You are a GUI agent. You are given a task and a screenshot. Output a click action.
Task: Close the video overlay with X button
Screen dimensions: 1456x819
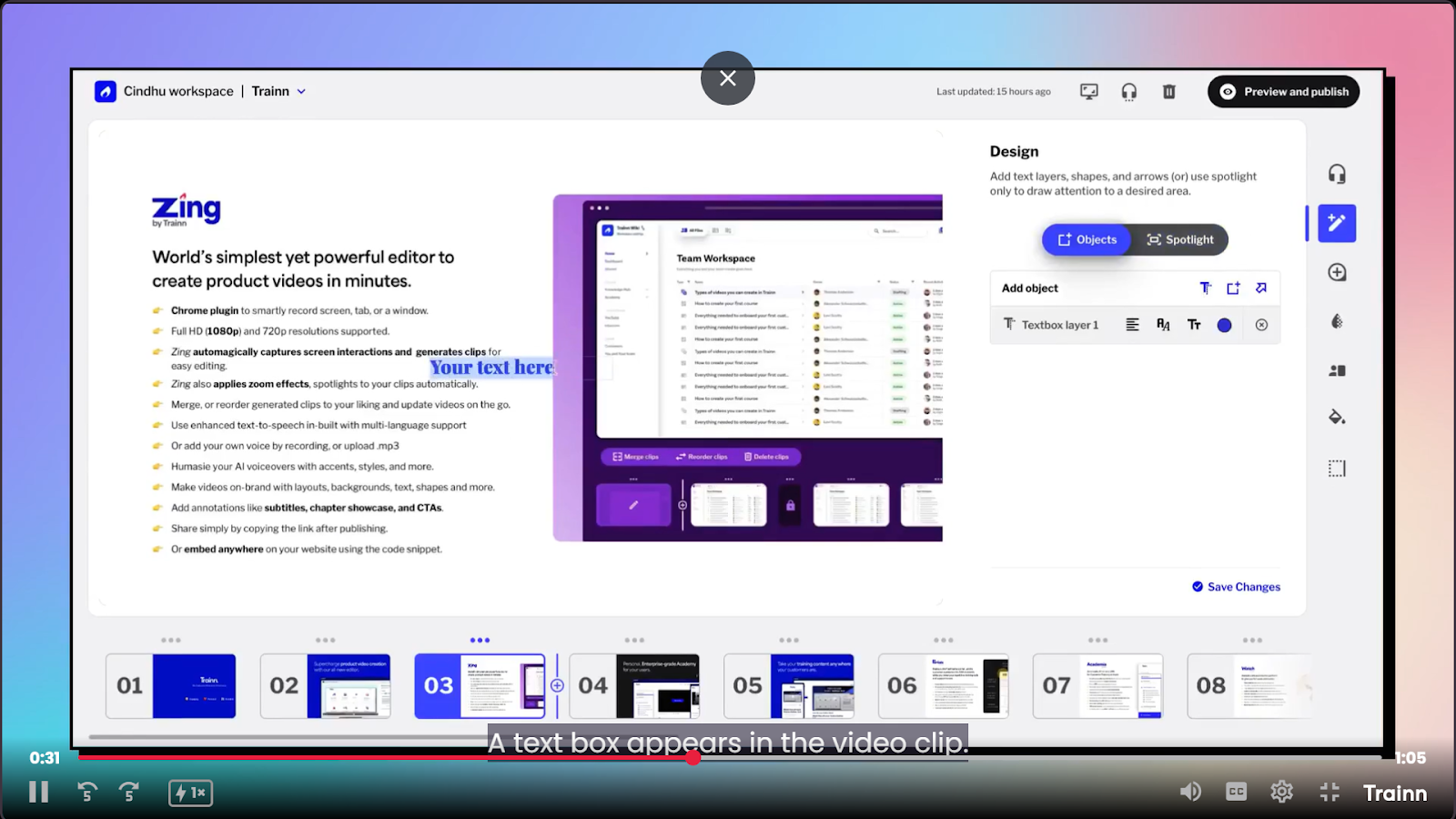(728, 78)
